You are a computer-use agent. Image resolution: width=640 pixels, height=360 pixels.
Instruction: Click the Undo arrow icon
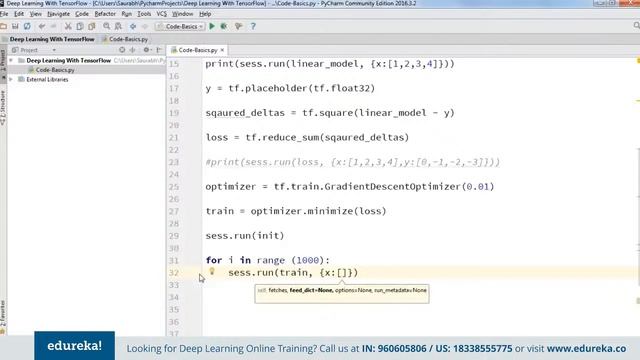click(42, 26)
